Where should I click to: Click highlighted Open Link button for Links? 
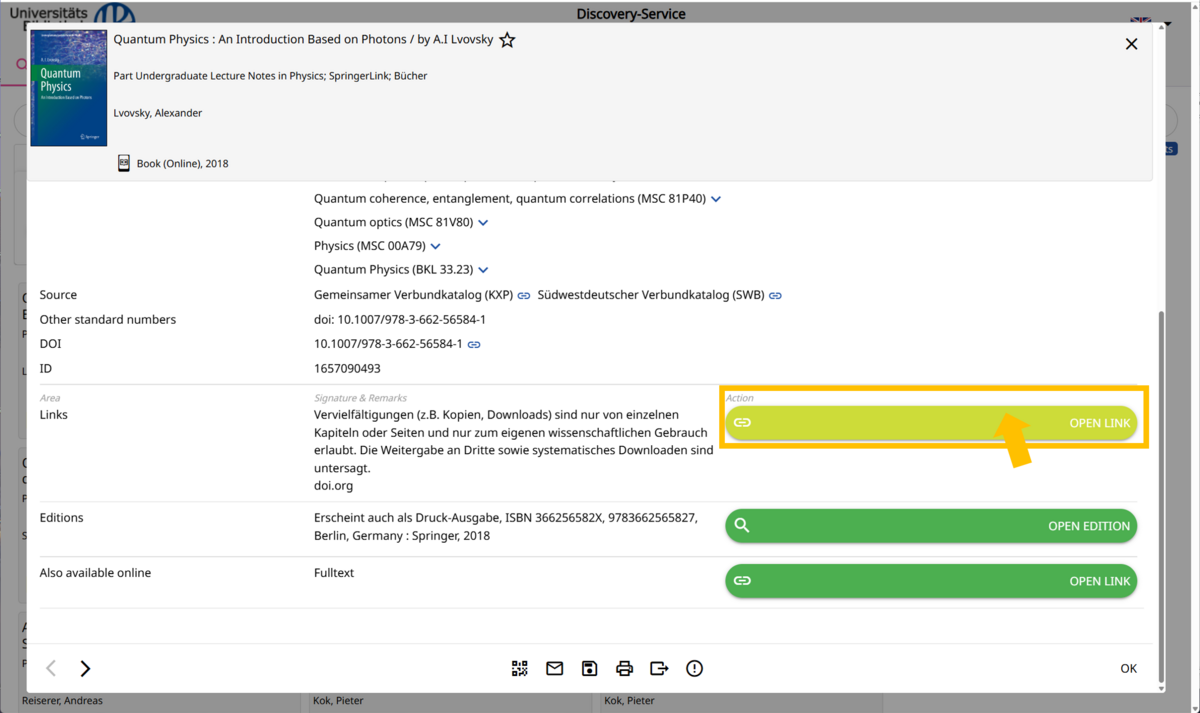(x=930, y=423)
